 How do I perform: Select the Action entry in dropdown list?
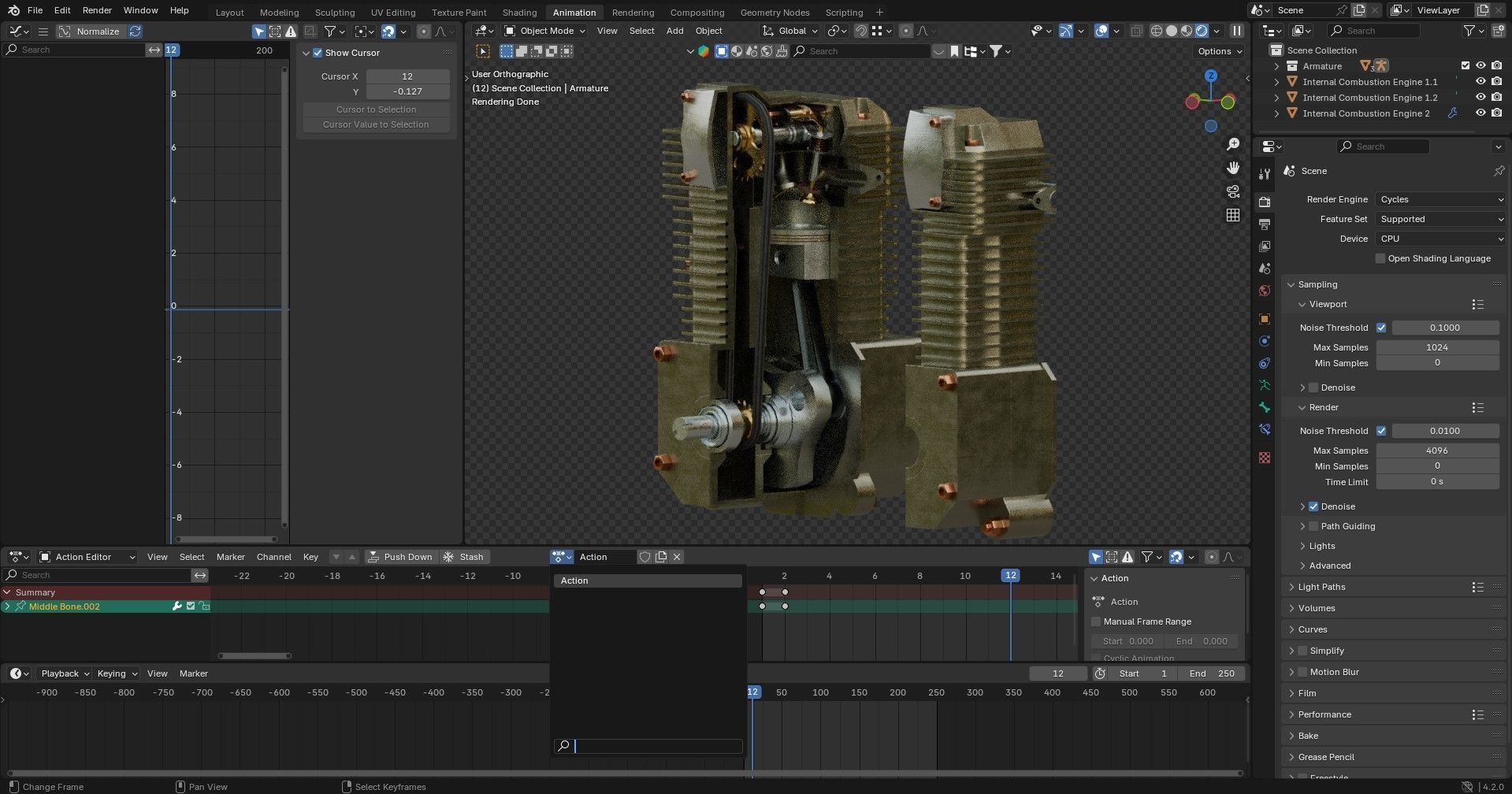tap(648, 581)
